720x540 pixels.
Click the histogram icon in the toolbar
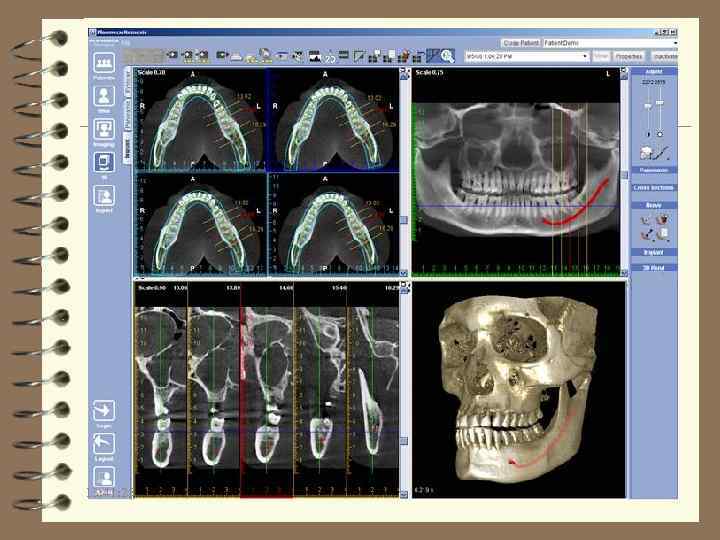[315, 56]
